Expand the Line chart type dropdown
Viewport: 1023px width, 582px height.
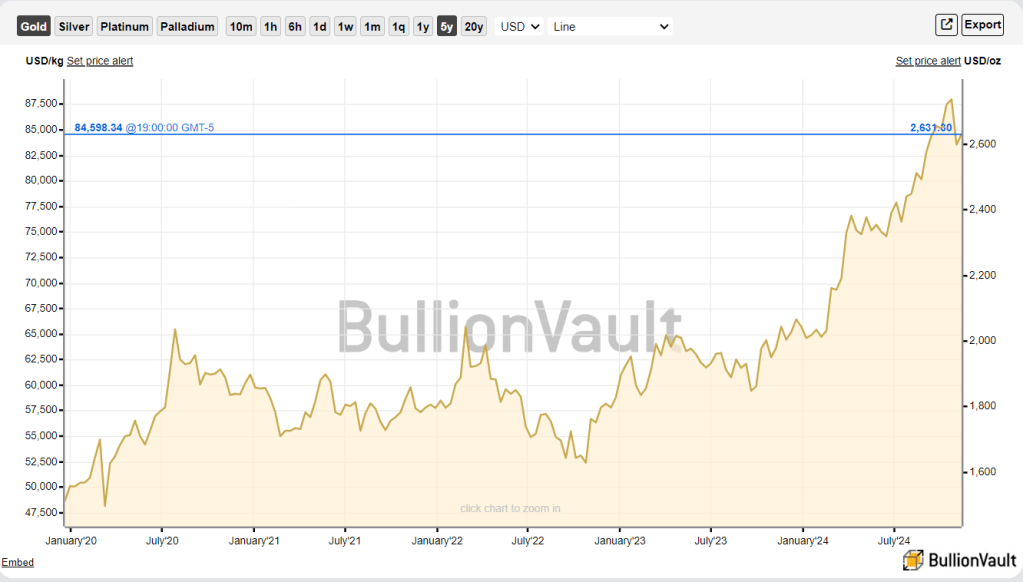(610, 27)
